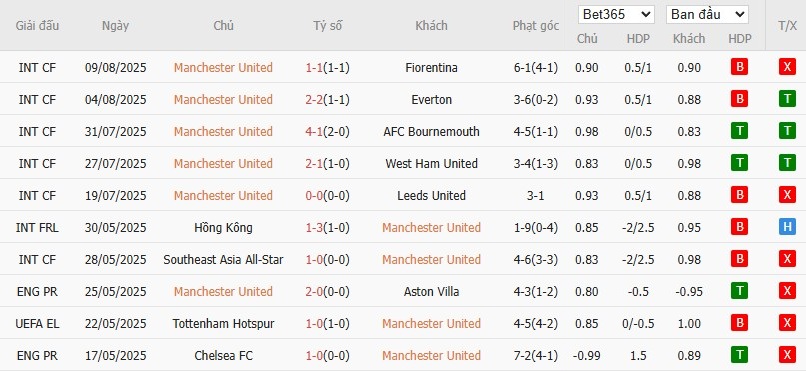Select Manchester United in the 09/08/2025 row
This screenshot has width=806, height=371.
223,68
